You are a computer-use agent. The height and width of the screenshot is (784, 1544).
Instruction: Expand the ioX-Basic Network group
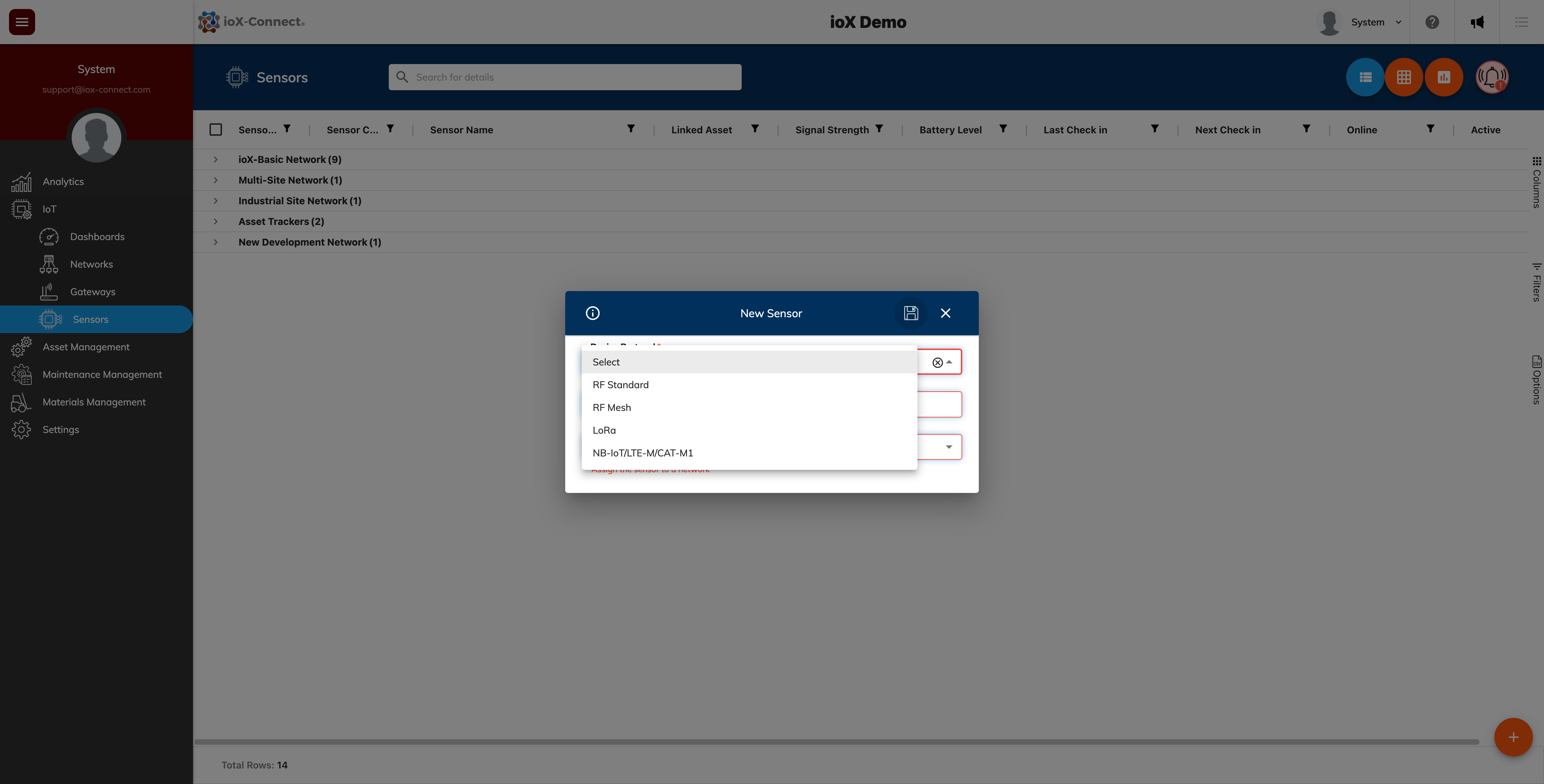(x=216, y=159)
